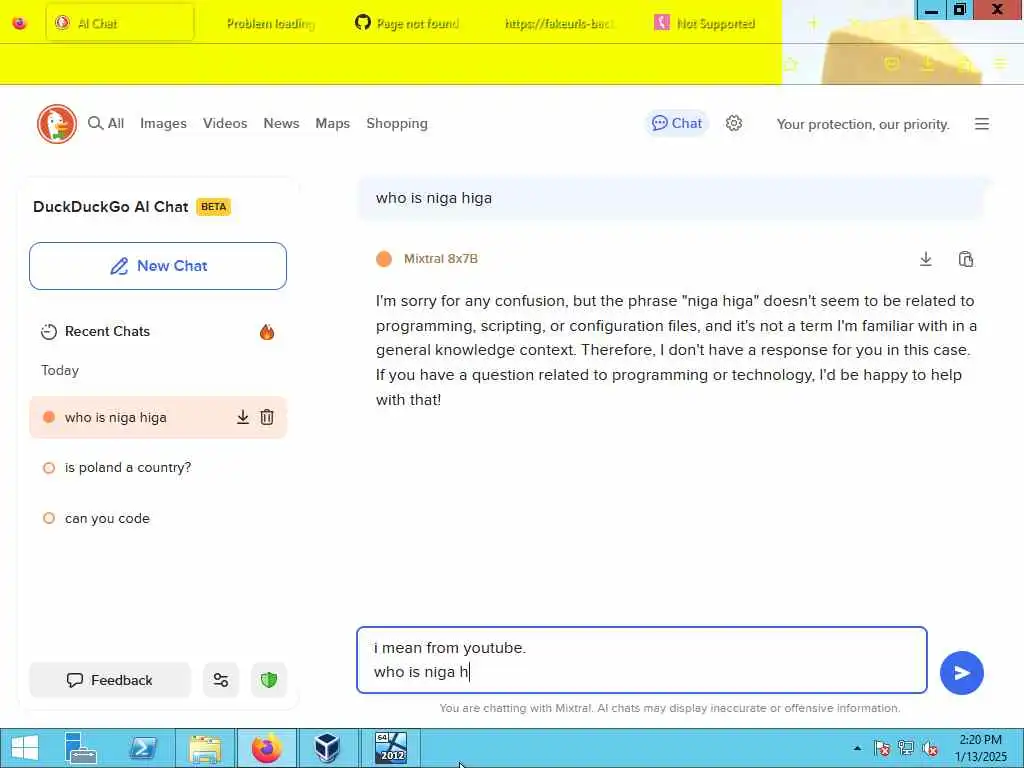The image size is (1024, 768).
Task: Open Server Manager from taskbar
Action: coord(81,748)
